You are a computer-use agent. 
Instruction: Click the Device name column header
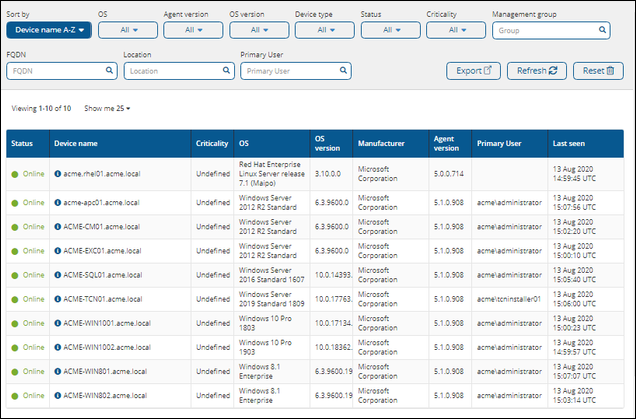76,144
